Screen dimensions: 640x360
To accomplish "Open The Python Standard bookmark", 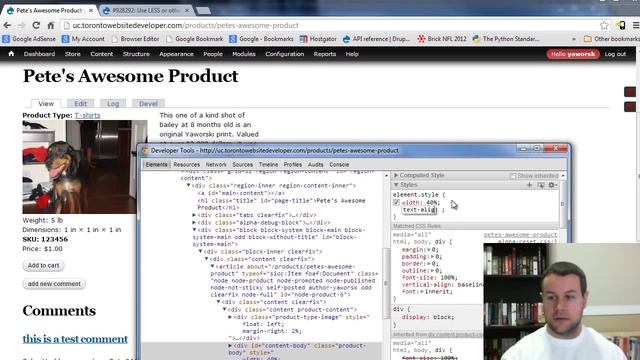I will (506, 39).
